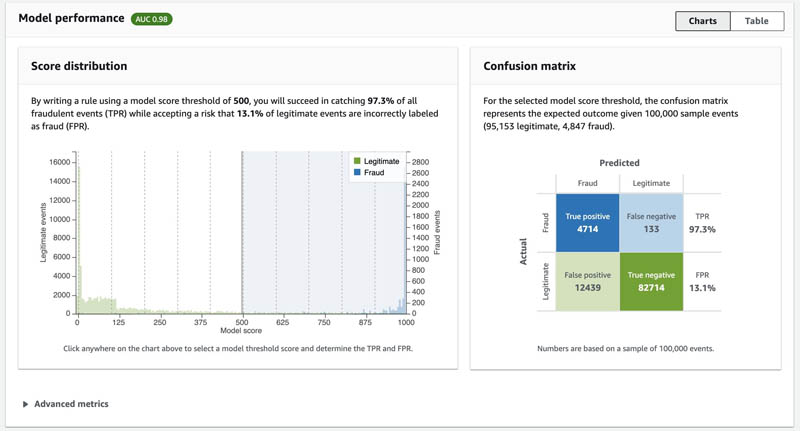
Task: Select the Charts view button
Action: coord(703,21)
